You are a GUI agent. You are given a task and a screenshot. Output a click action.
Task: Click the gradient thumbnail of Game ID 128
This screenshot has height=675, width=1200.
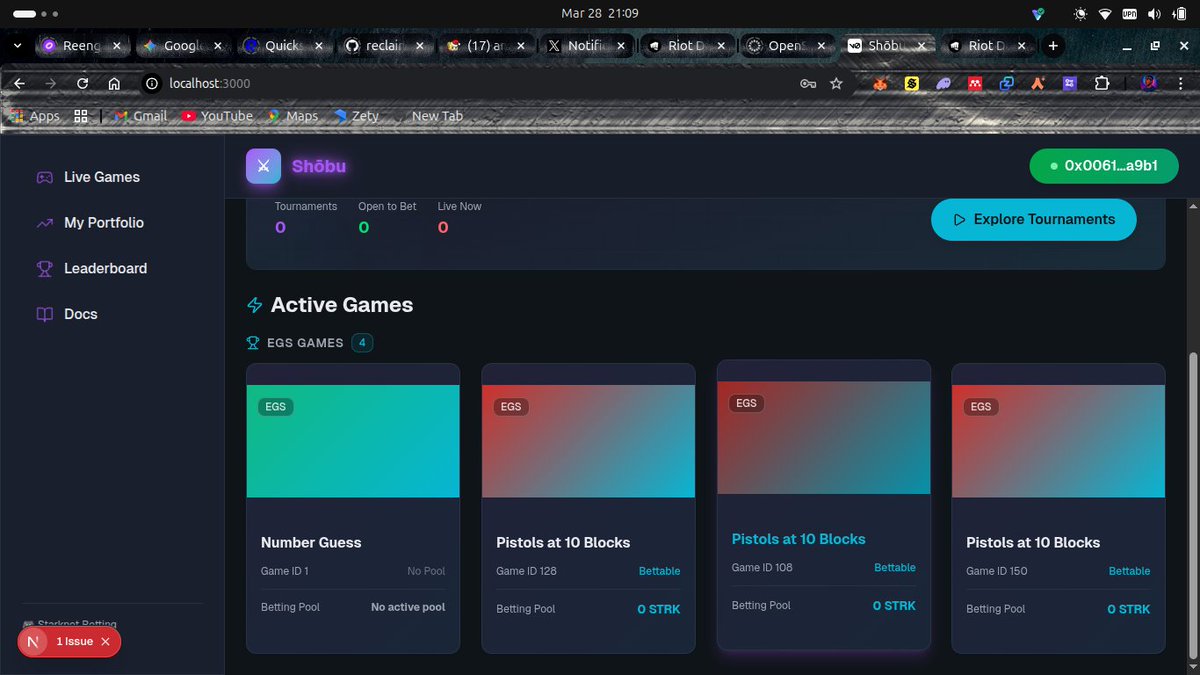coord(588,441)
